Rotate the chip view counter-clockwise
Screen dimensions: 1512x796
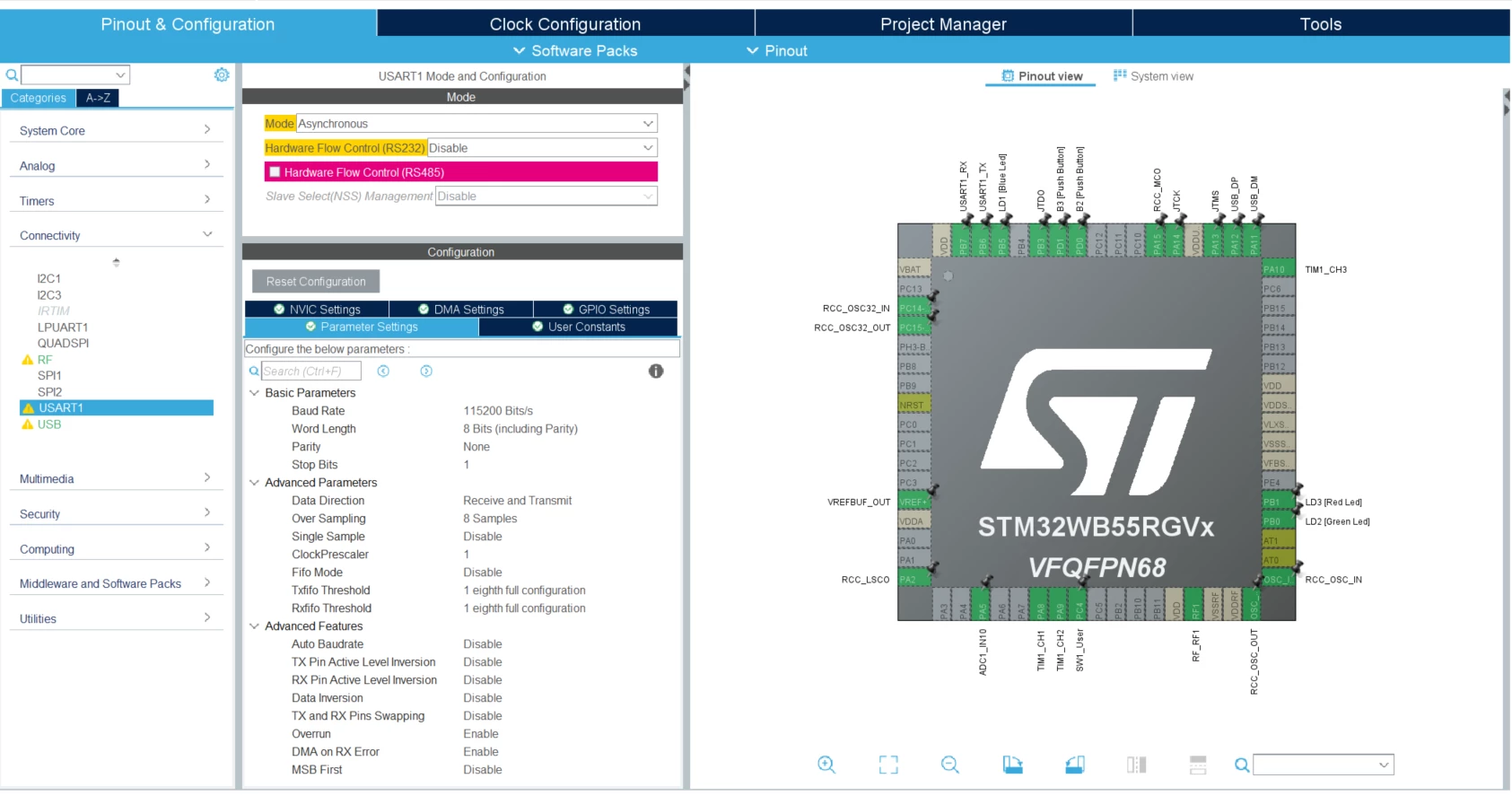(1075, 765)
